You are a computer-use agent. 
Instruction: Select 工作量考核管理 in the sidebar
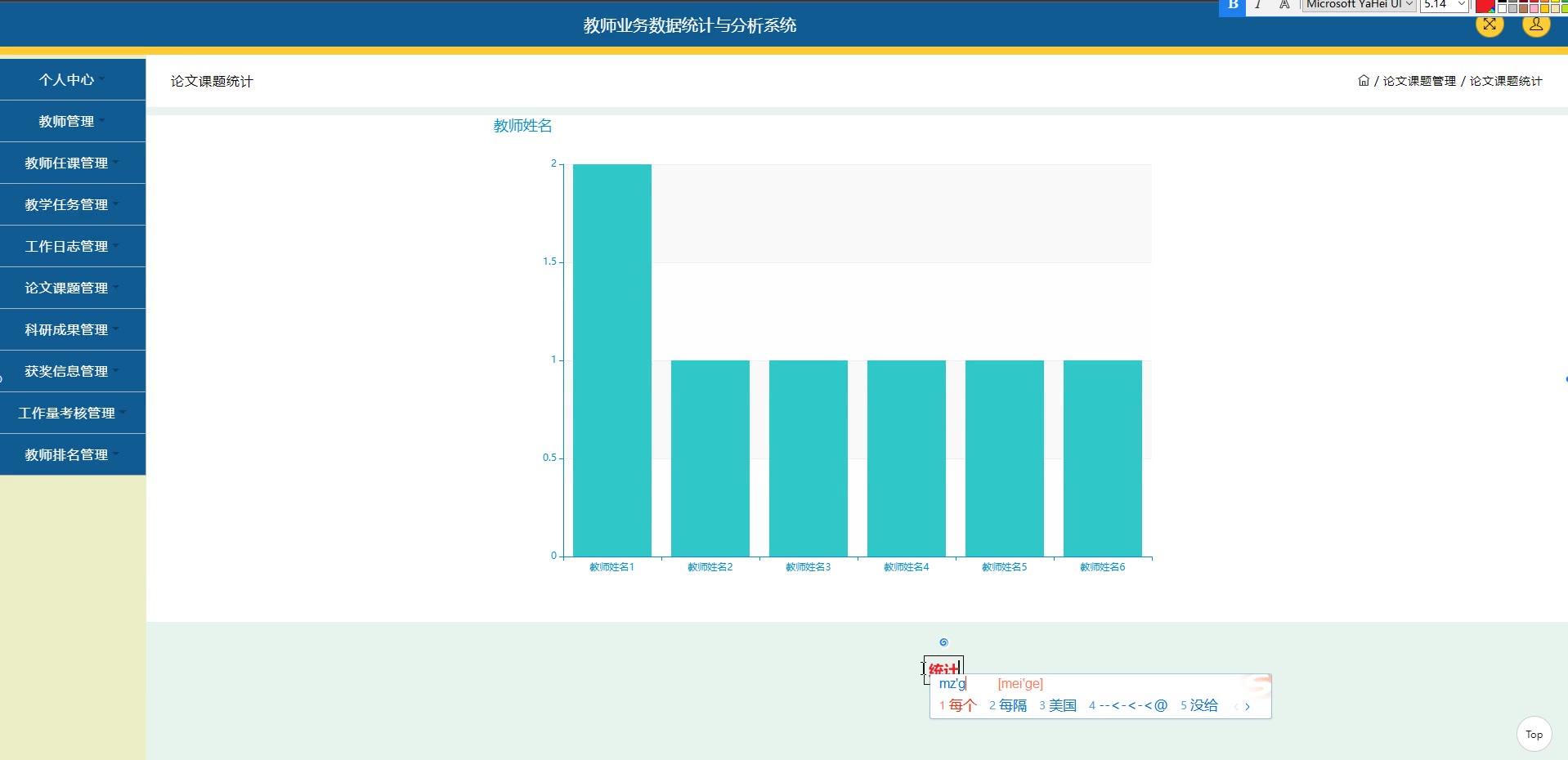(x=73, y=413)
